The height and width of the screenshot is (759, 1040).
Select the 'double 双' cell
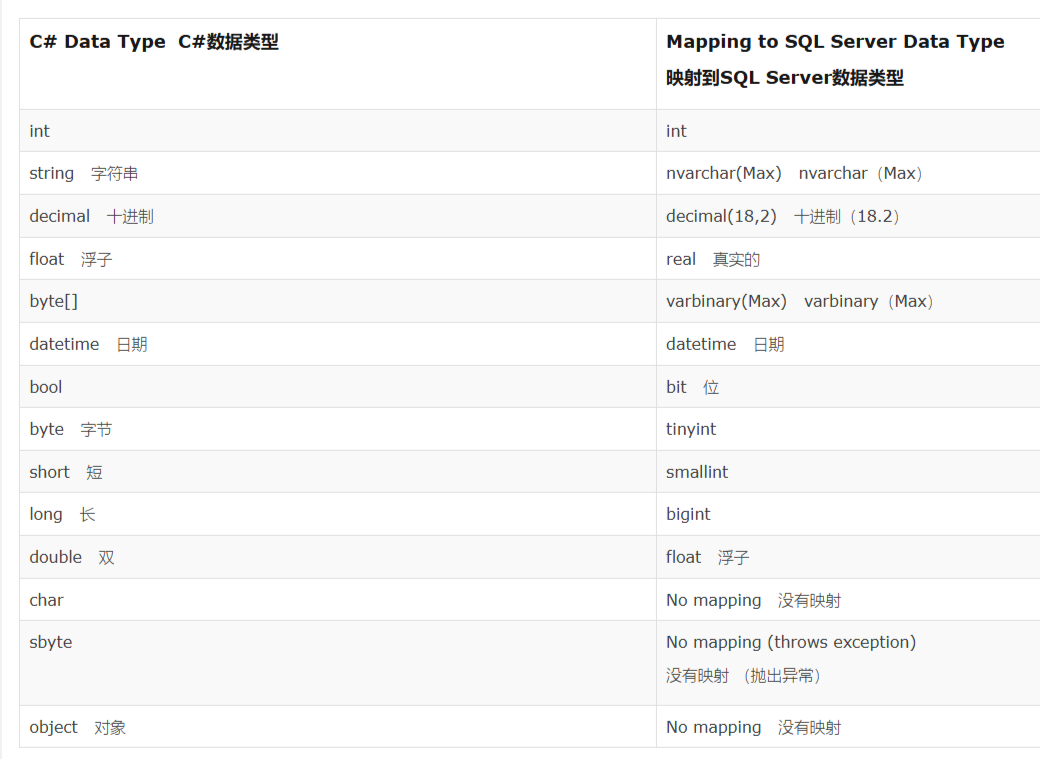tap(338, 557)
